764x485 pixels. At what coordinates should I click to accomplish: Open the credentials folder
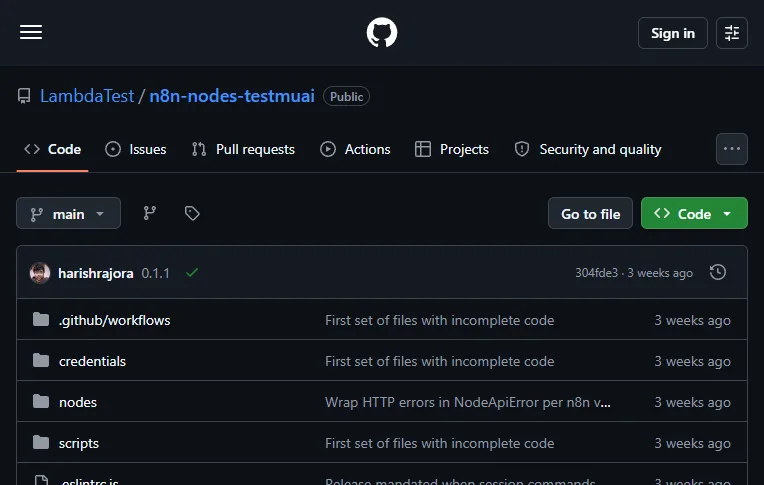click(92, 361)
